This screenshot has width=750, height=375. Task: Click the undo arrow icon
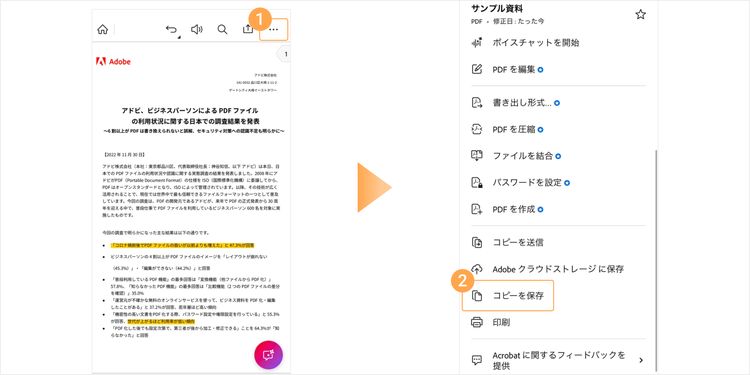[171, 30]
